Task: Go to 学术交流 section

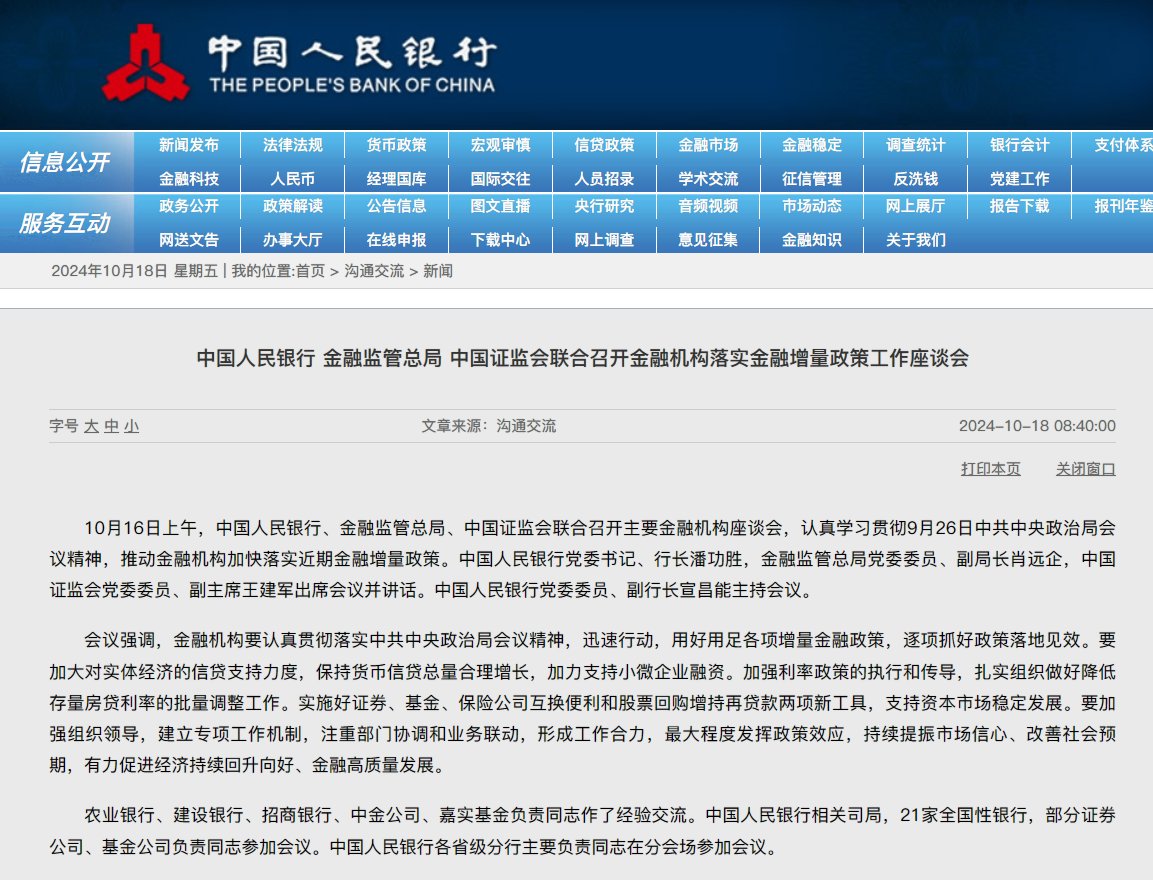Action: (708, 179)
